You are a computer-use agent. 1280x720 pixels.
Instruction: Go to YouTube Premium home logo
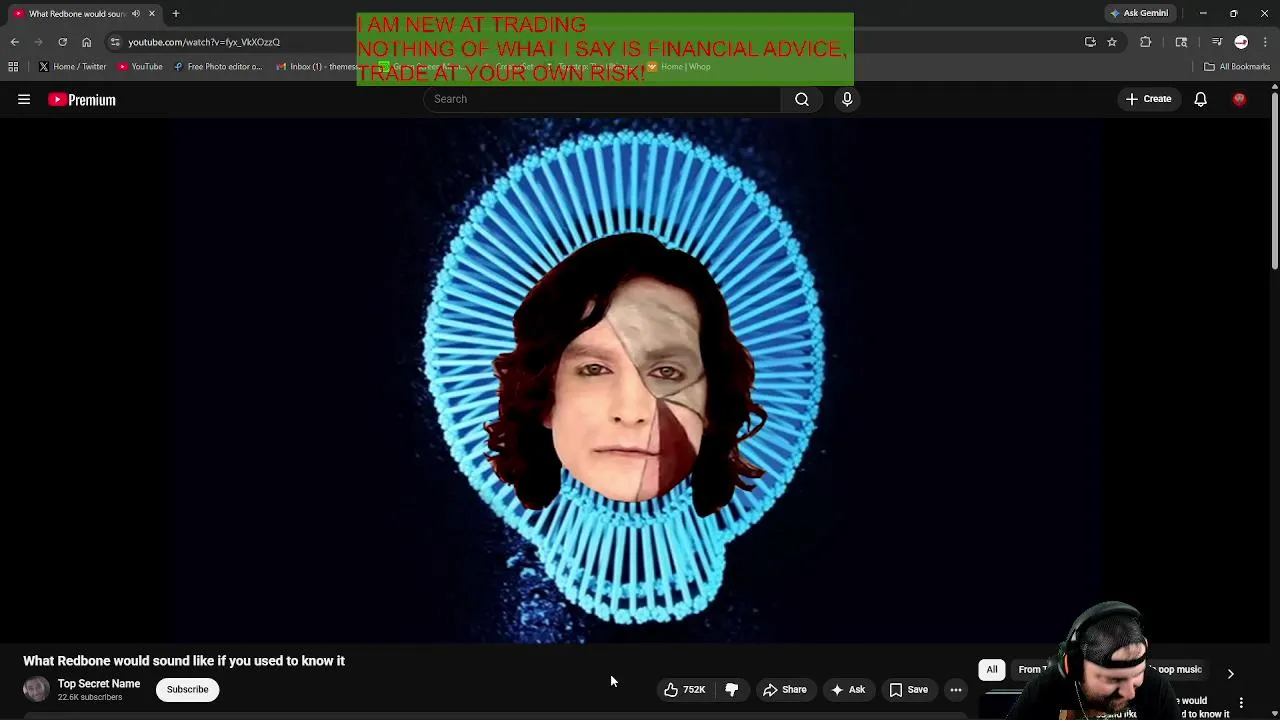pyautogui.click(x=82, y=100)
